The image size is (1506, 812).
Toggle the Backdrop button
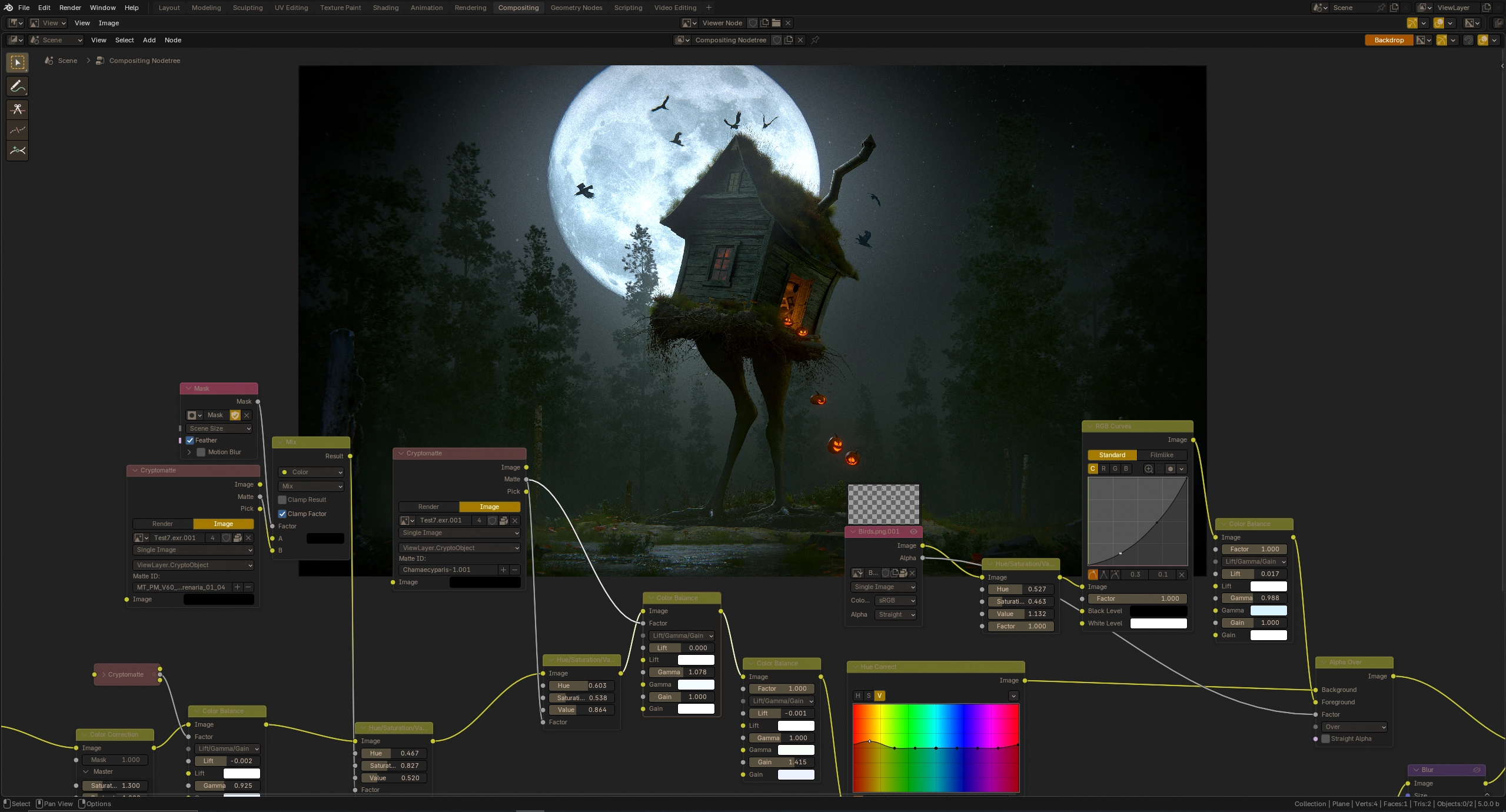[1388, 40]
